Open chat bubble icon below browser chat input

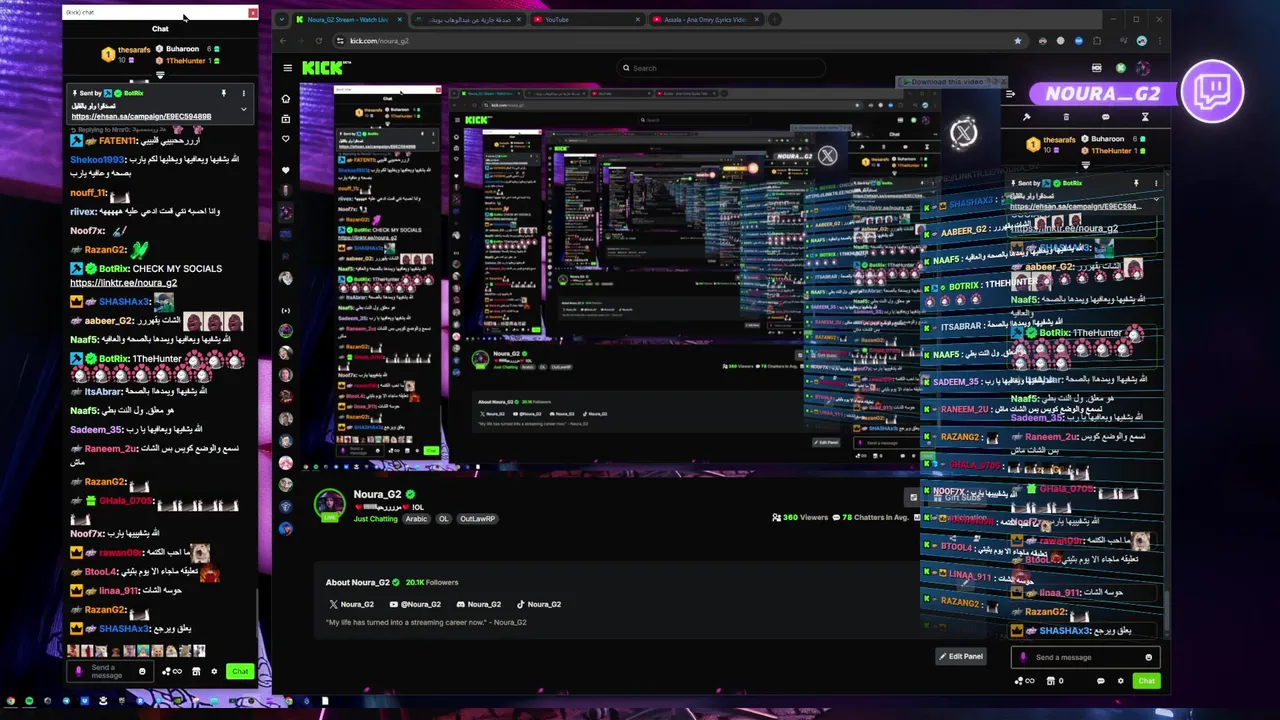[1101, 681]
